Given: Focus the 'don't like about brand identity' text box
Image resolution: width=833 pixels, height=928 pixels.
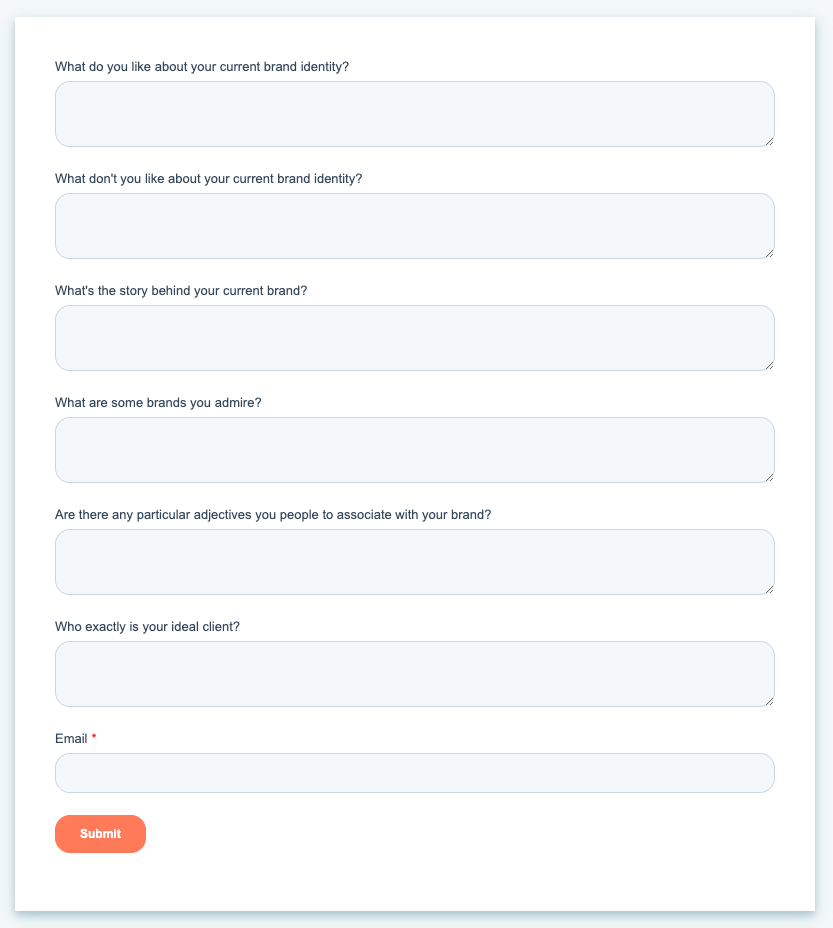Looking at the screenshot, I should click(x=414, y=226).
